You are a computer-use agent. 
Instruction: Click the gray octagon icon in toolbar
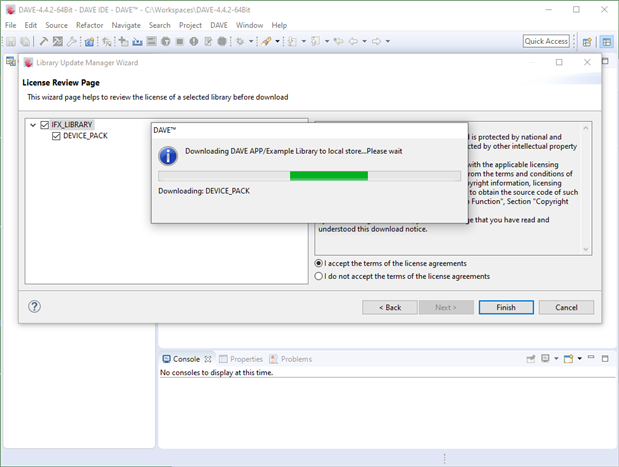[222, 41]
